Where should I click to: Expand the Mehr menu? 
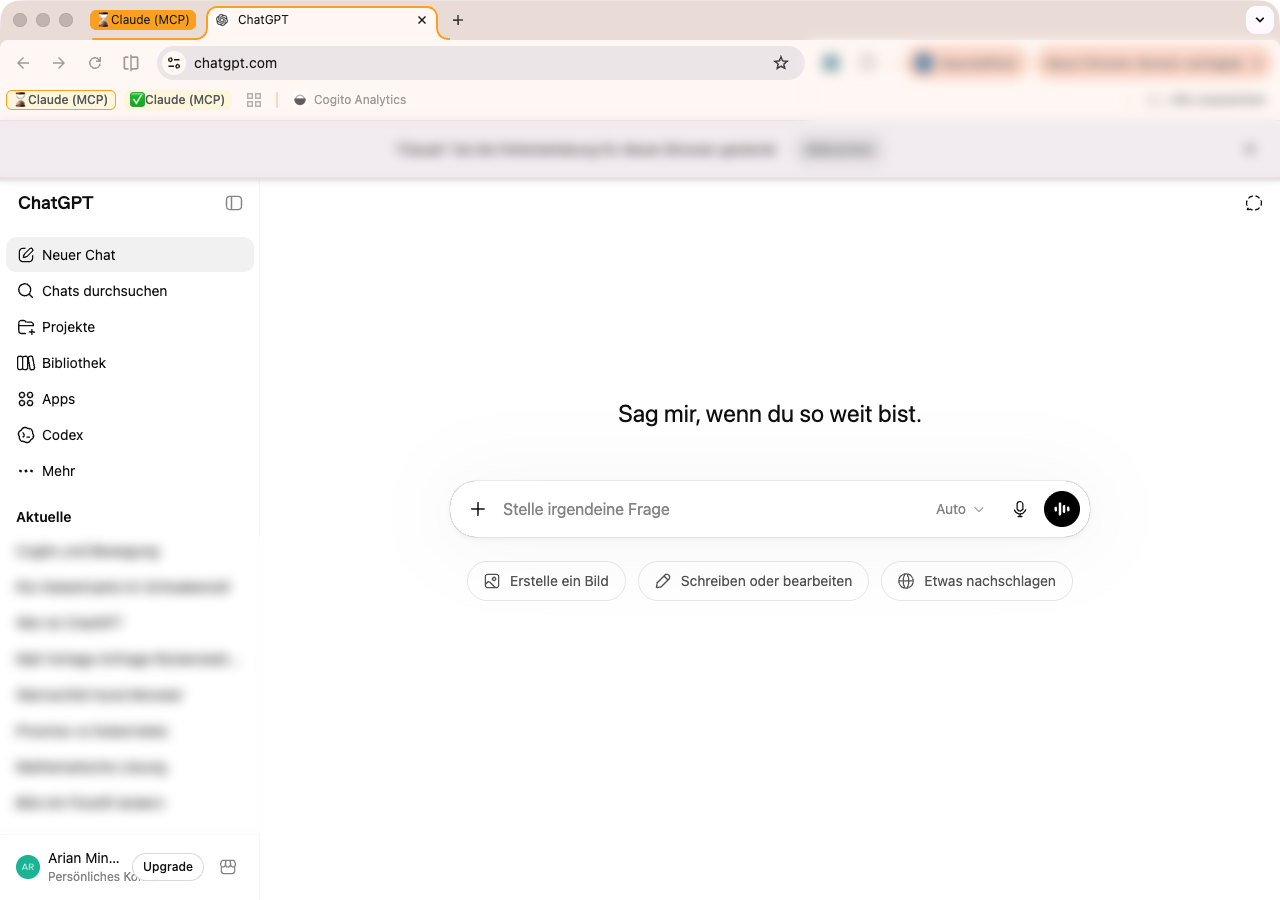[x=130, y=471]
